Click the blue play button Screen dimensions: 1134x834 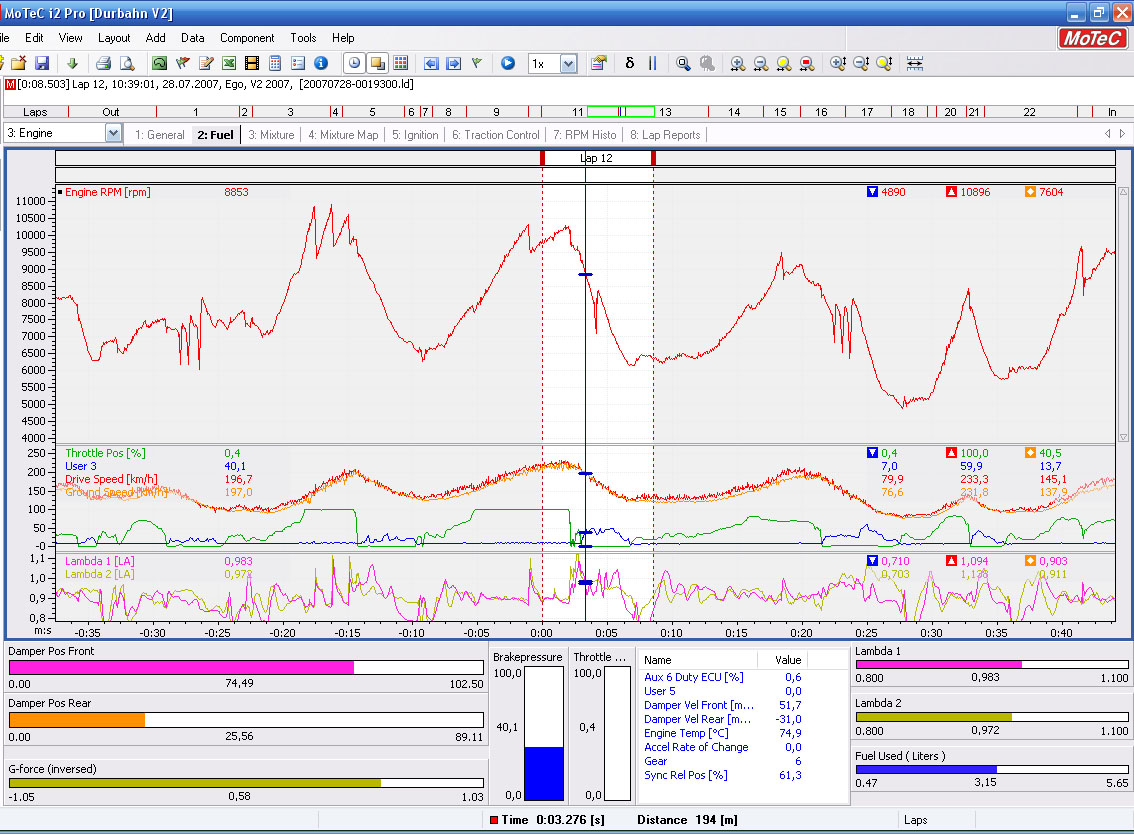click(508, 64)
